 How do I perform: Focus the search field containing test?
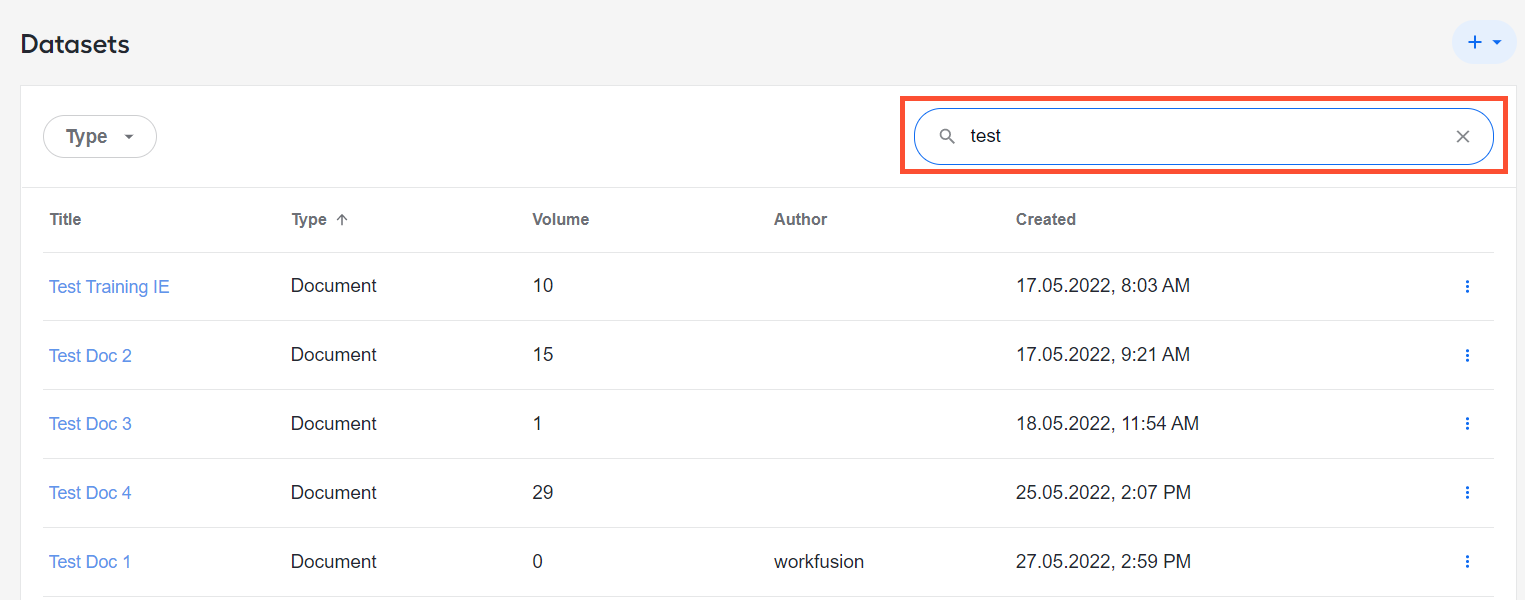pos(1203,136)
